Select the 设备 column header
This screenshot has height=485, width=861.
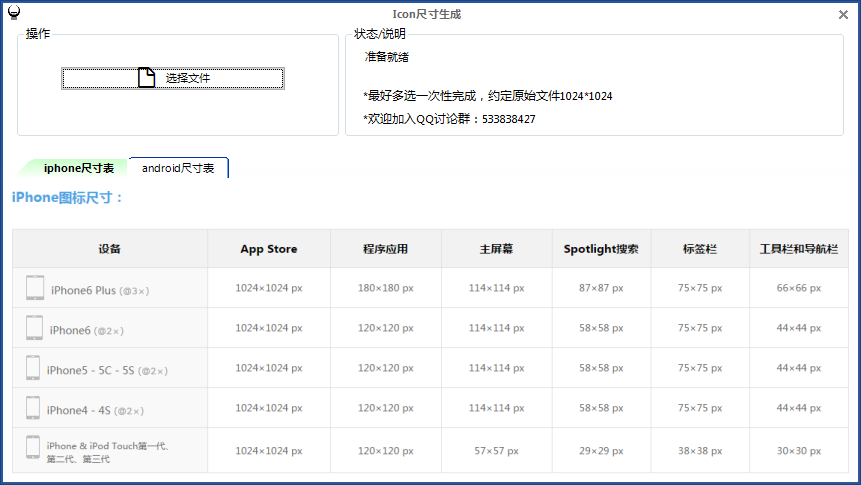click(x=110, y=249)
